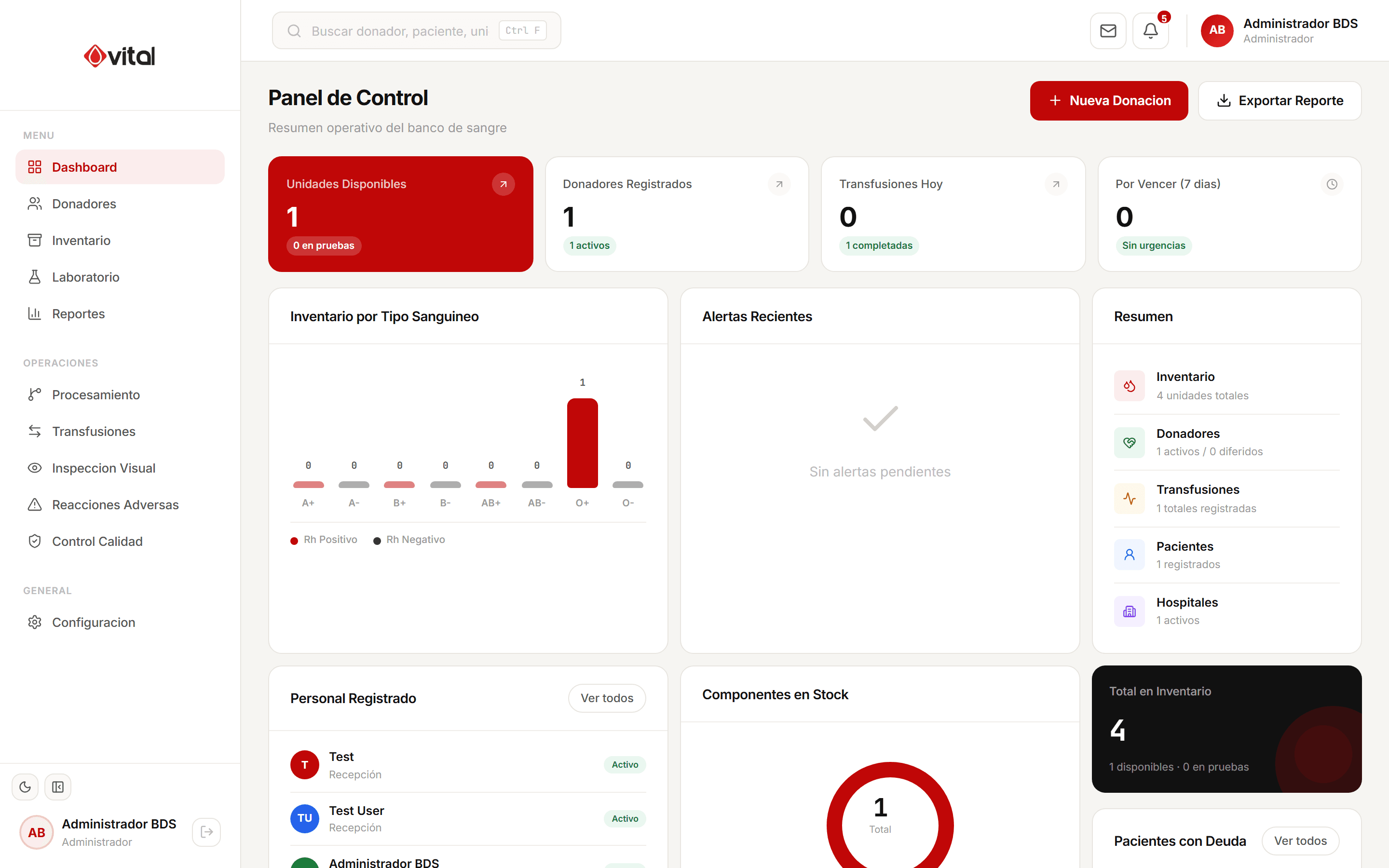The image size is (1389, 868).
Task: Open the notifications bell
Action: coord(1150,31)
